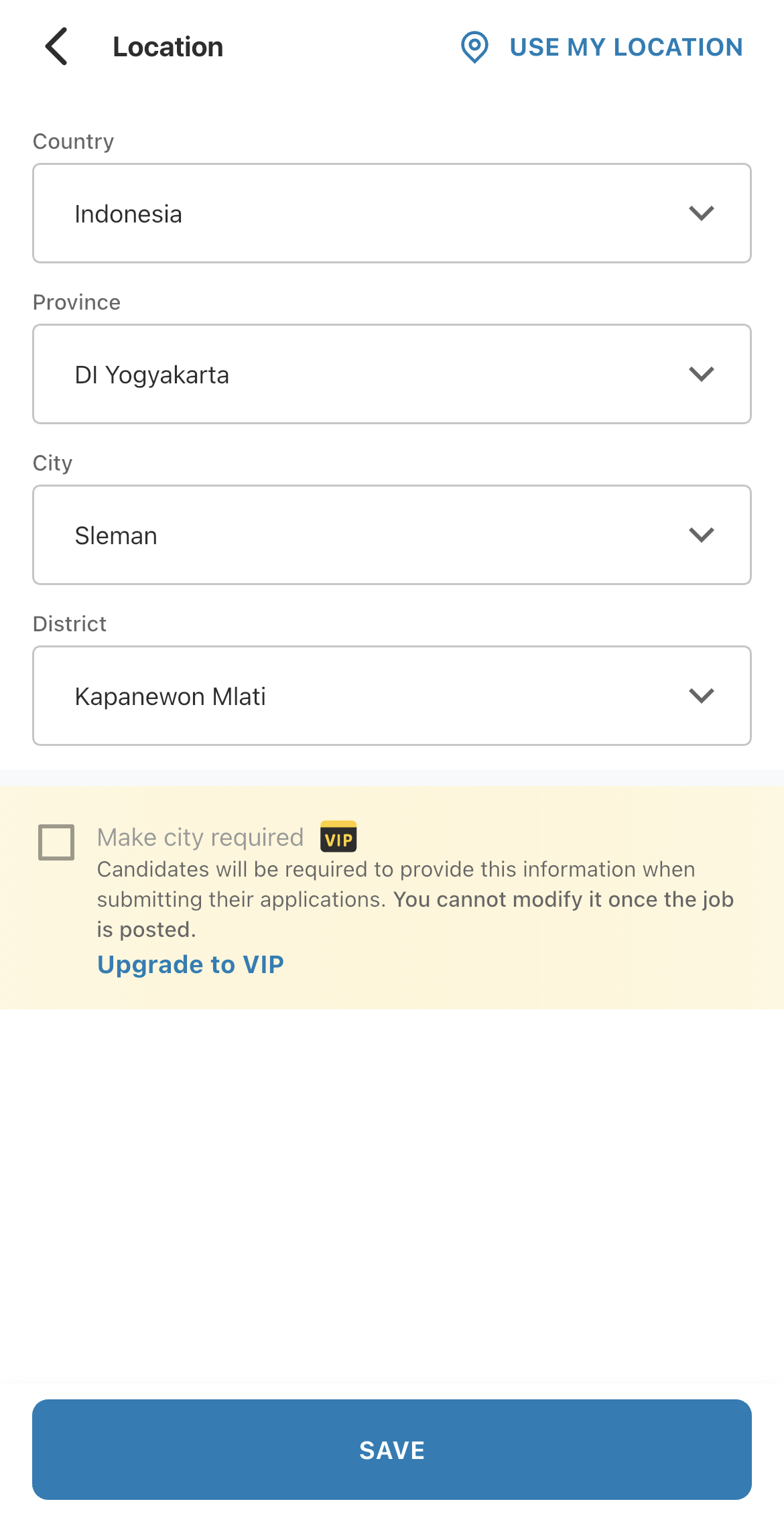Tap the Country field label

pyautogui.click(x=73, y=141)
